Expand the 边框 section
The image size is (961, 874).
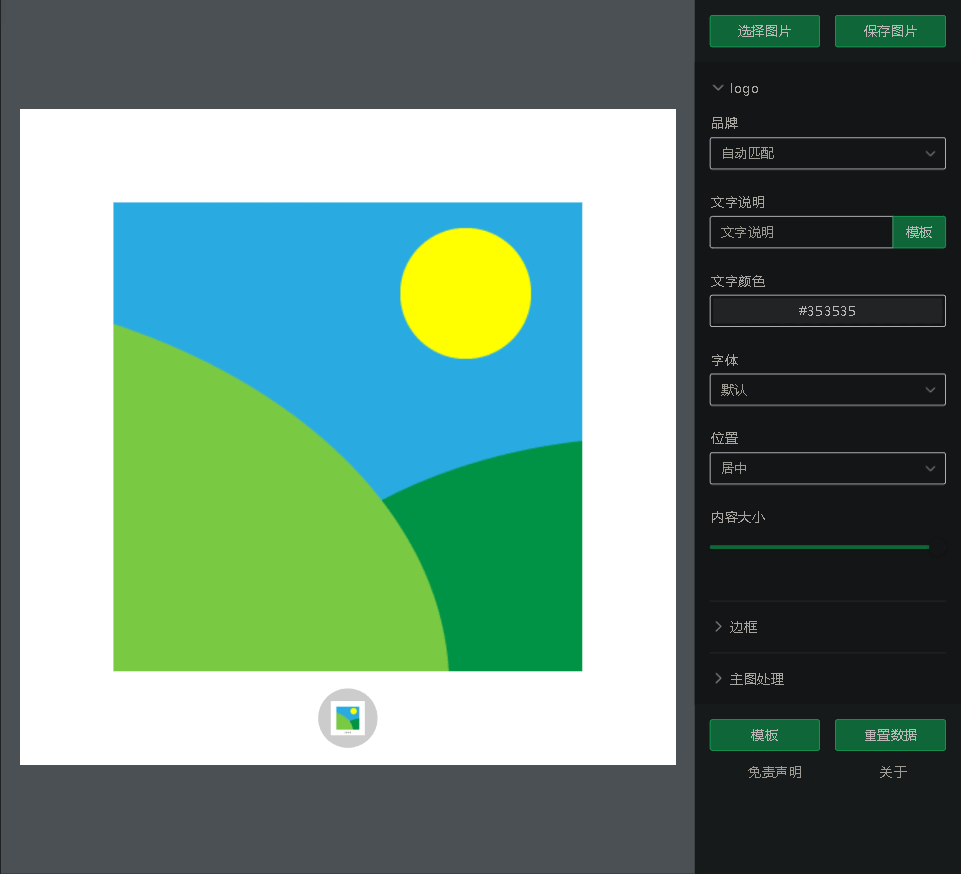tap(735, 627)
